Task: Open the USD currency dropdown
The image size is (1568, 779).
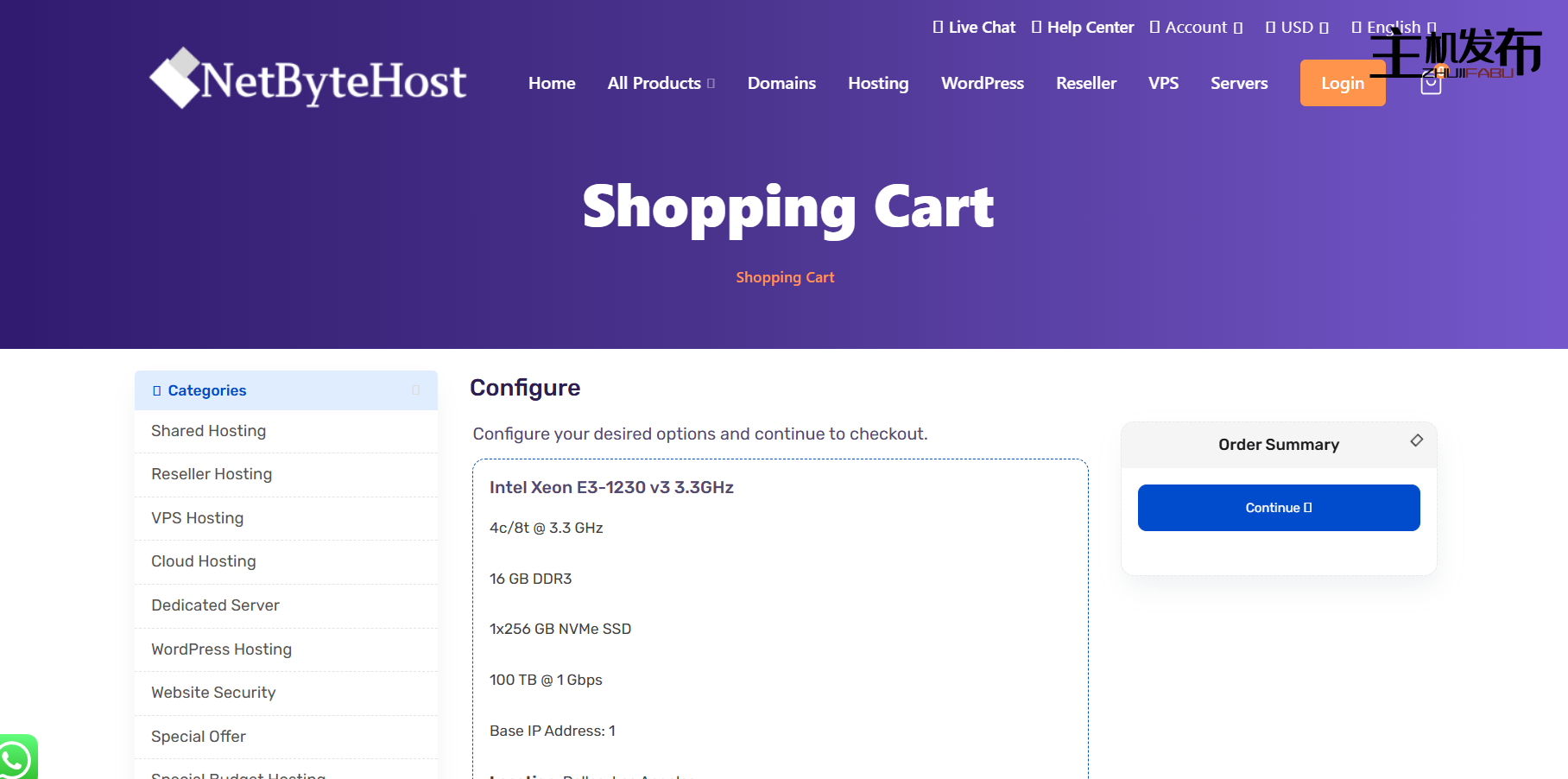Action: [x=1297, y=28]
